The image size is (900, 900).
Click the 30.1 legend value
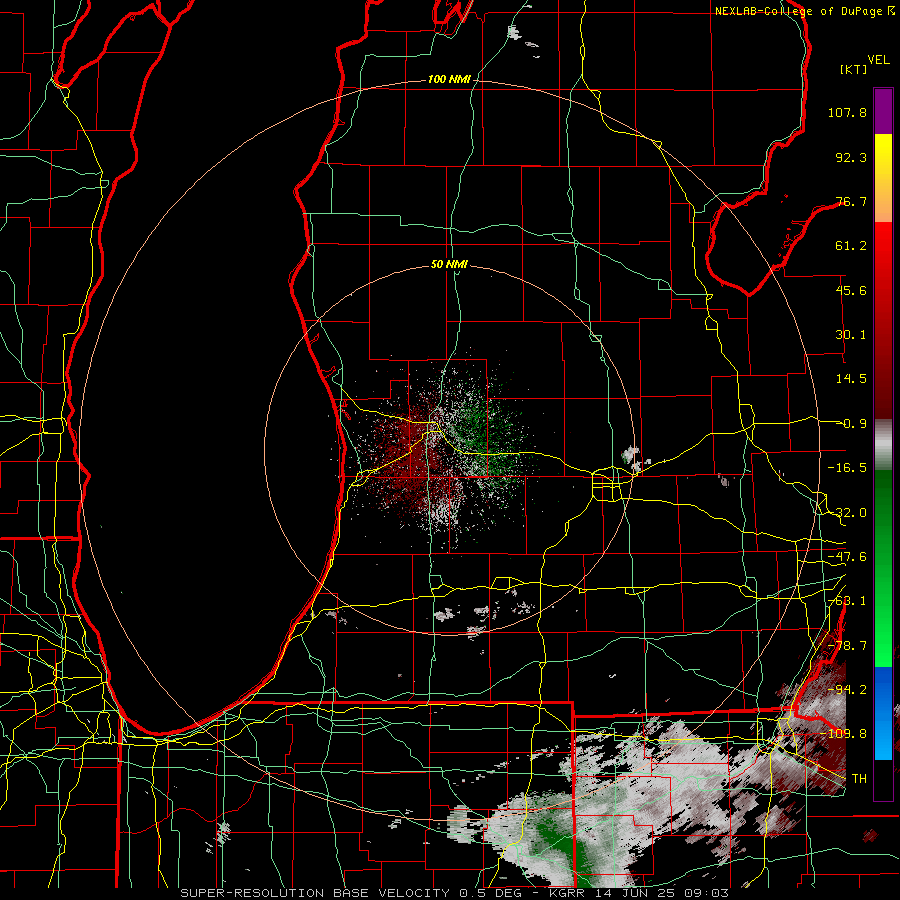pos(851,335)
